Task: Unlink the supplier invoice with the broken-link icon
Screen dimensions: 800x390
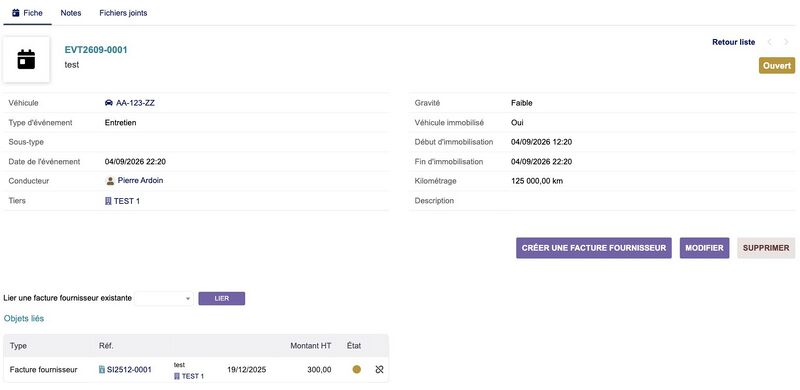Action: tap(379, 370)
